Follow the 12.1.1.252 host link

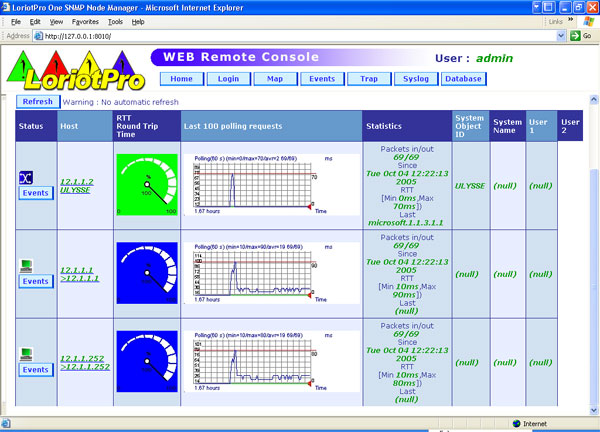[x=82, y=359]
